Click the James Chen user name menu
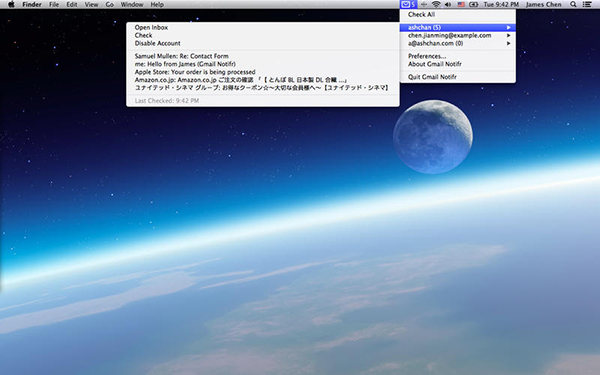600x375 pixels. pyautogui.click(x=543, y=5)
